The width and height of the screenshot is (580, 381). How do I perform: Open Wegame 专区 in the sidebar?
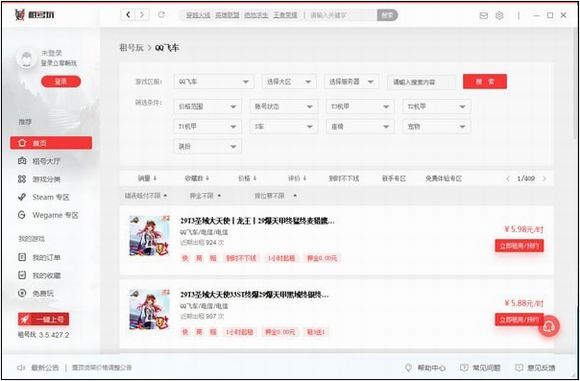(48, 215)
